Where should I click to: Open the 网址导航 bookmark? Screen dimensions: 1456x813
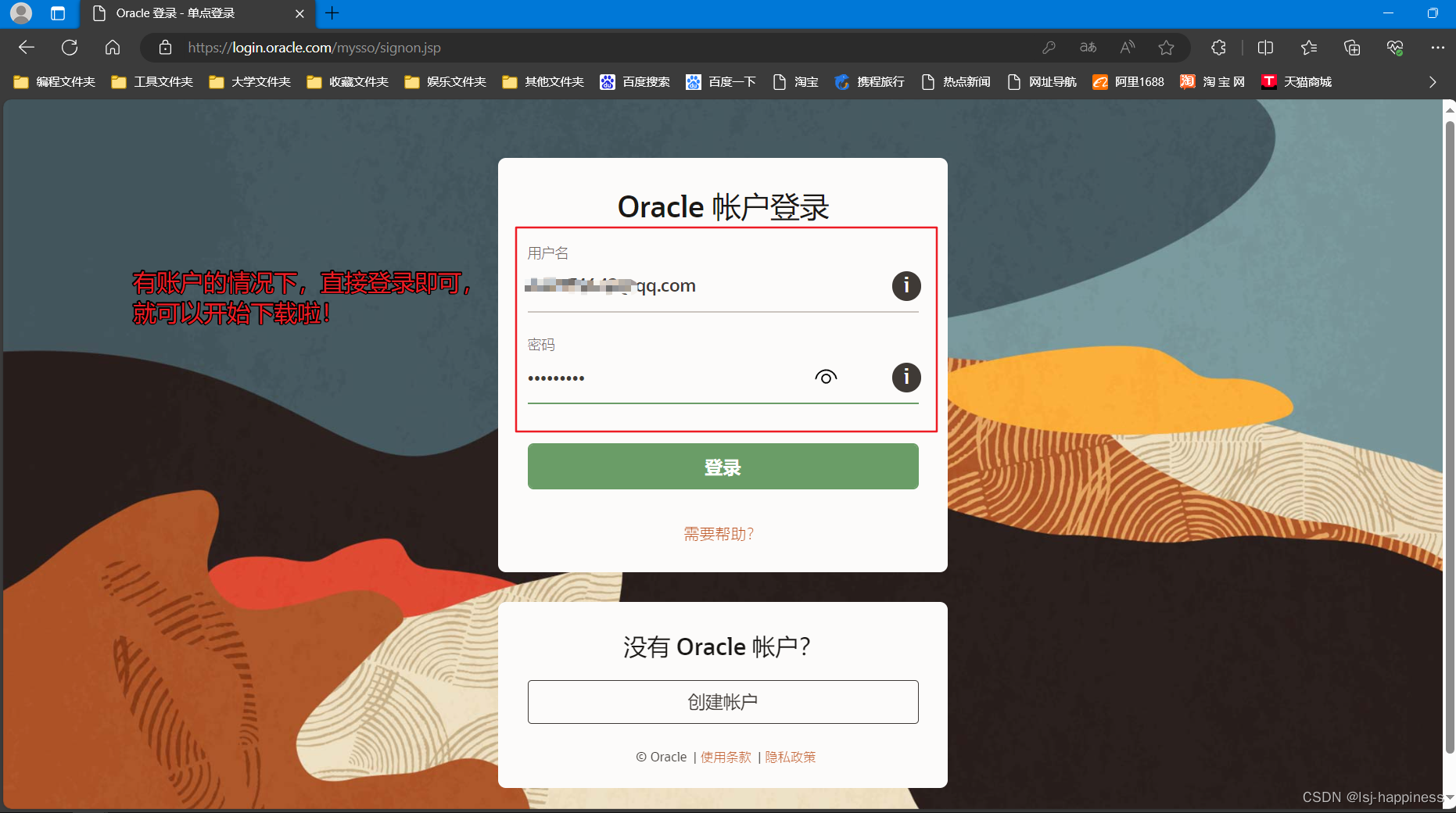1042,82
